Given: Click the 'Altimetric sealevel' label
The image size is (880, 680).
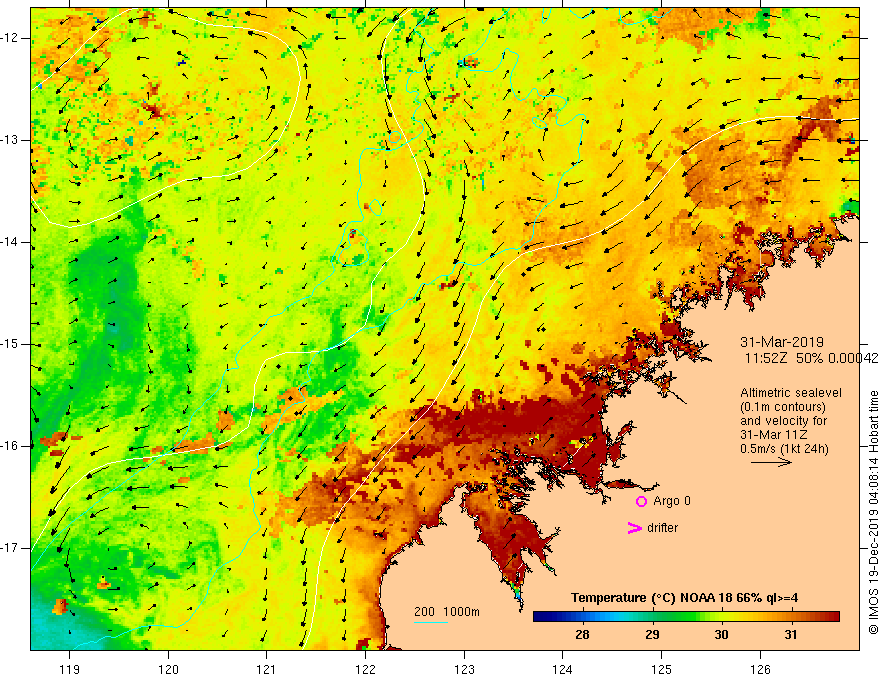Looking at the screenshot, I should pos(791,393).
